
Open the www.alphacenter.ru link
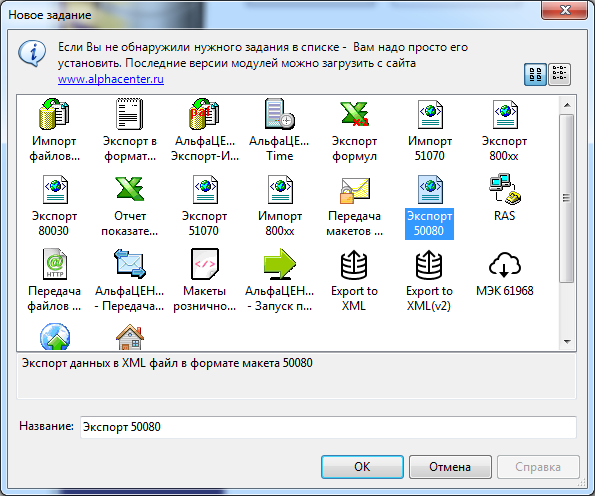coord(111,79)
